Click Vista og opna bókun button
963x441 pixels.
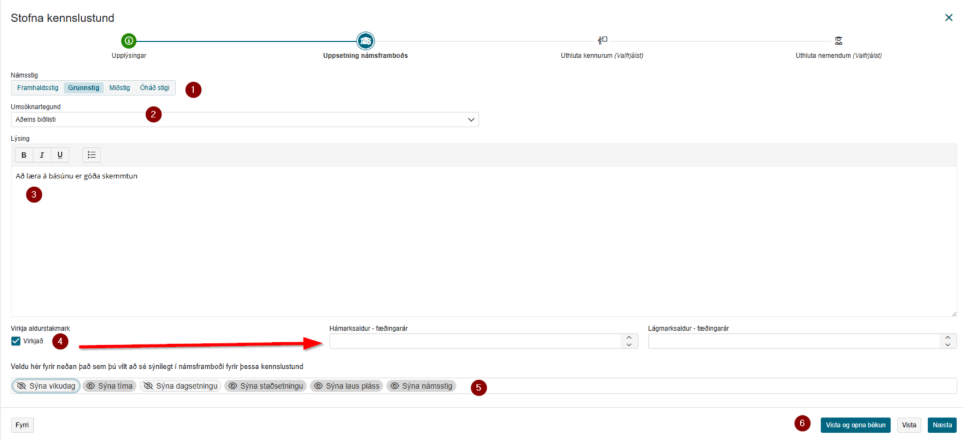pyautogui.click(x=856, y=424)
